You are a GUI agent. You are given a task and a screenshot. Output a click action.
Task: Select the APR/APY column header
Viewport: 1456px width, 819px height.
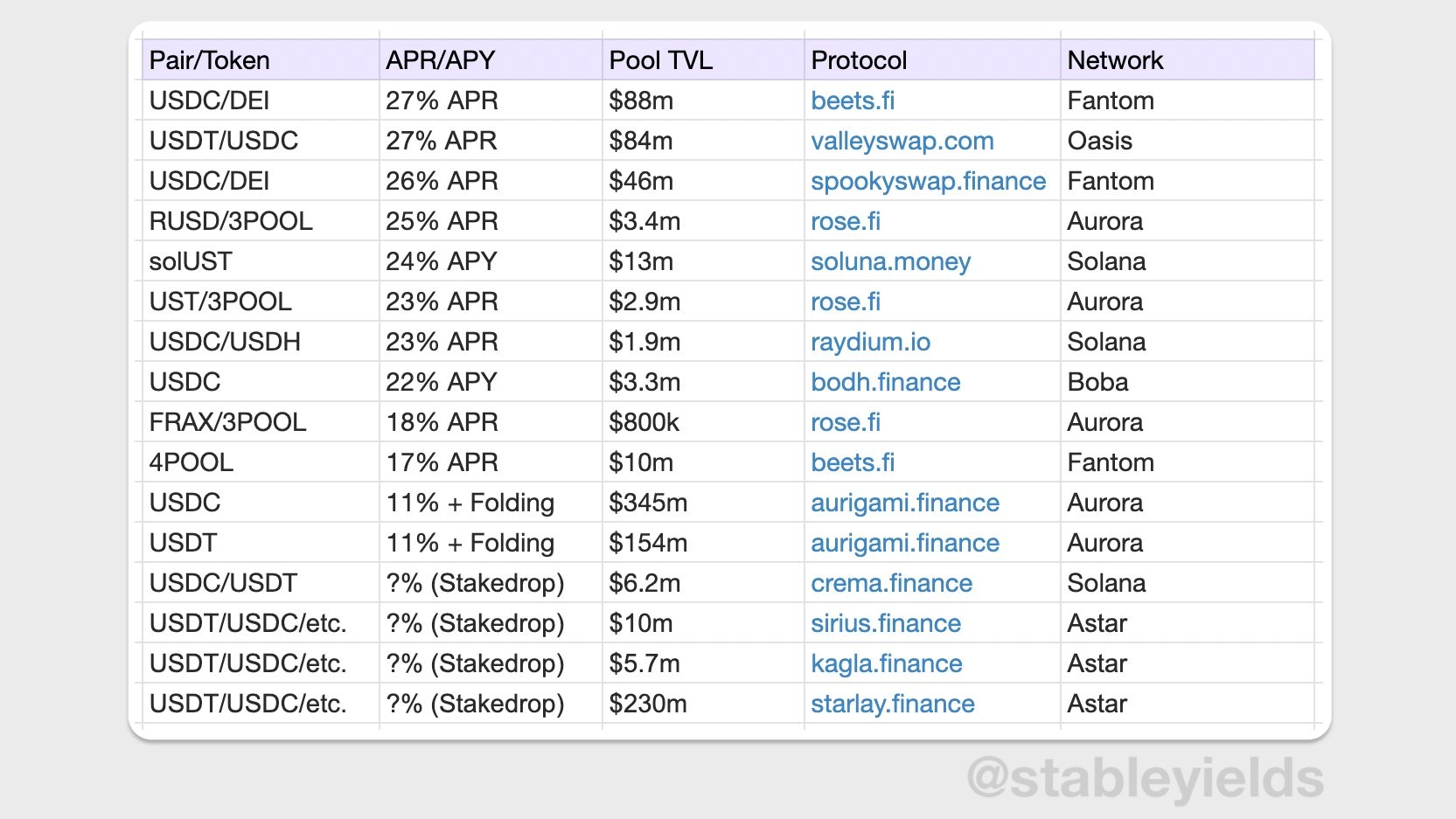click(x=491, y=60)
